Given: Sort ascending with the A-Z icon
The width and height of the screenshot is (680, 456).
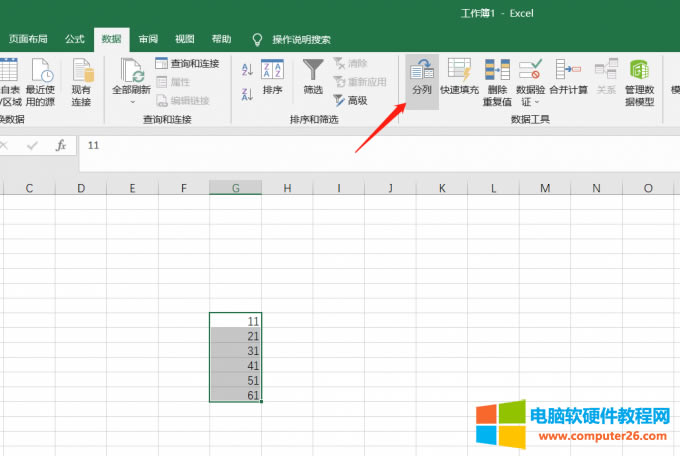Looking at the screenshot, I should (247, 70).
